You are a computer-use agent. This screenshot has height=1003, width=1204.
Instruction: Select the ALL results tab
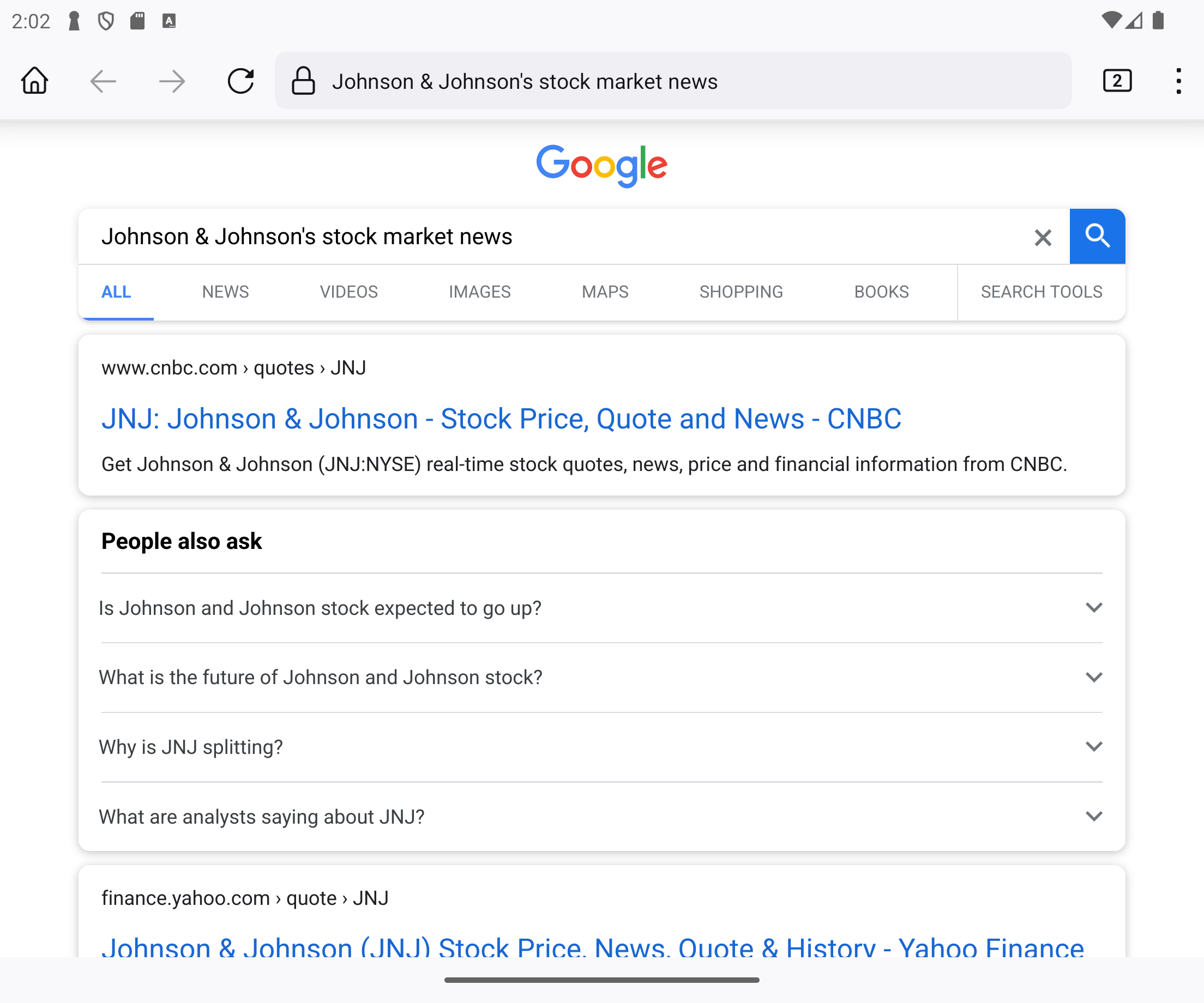pyautogui.click(x=116, y=292)
